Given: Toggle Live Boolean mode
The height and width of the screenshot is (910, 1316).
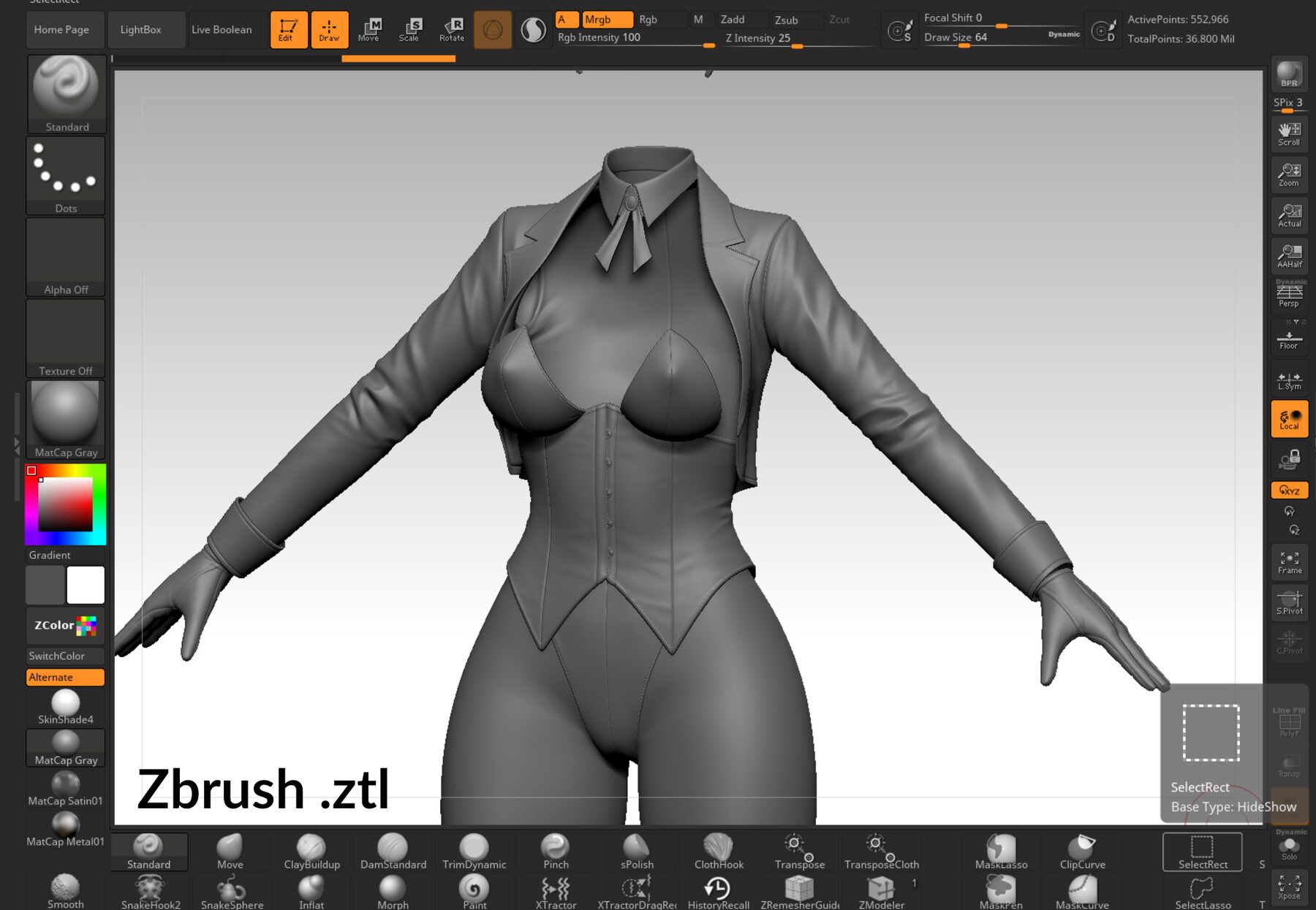Looking at the screenshot, I should pos(222,30).
